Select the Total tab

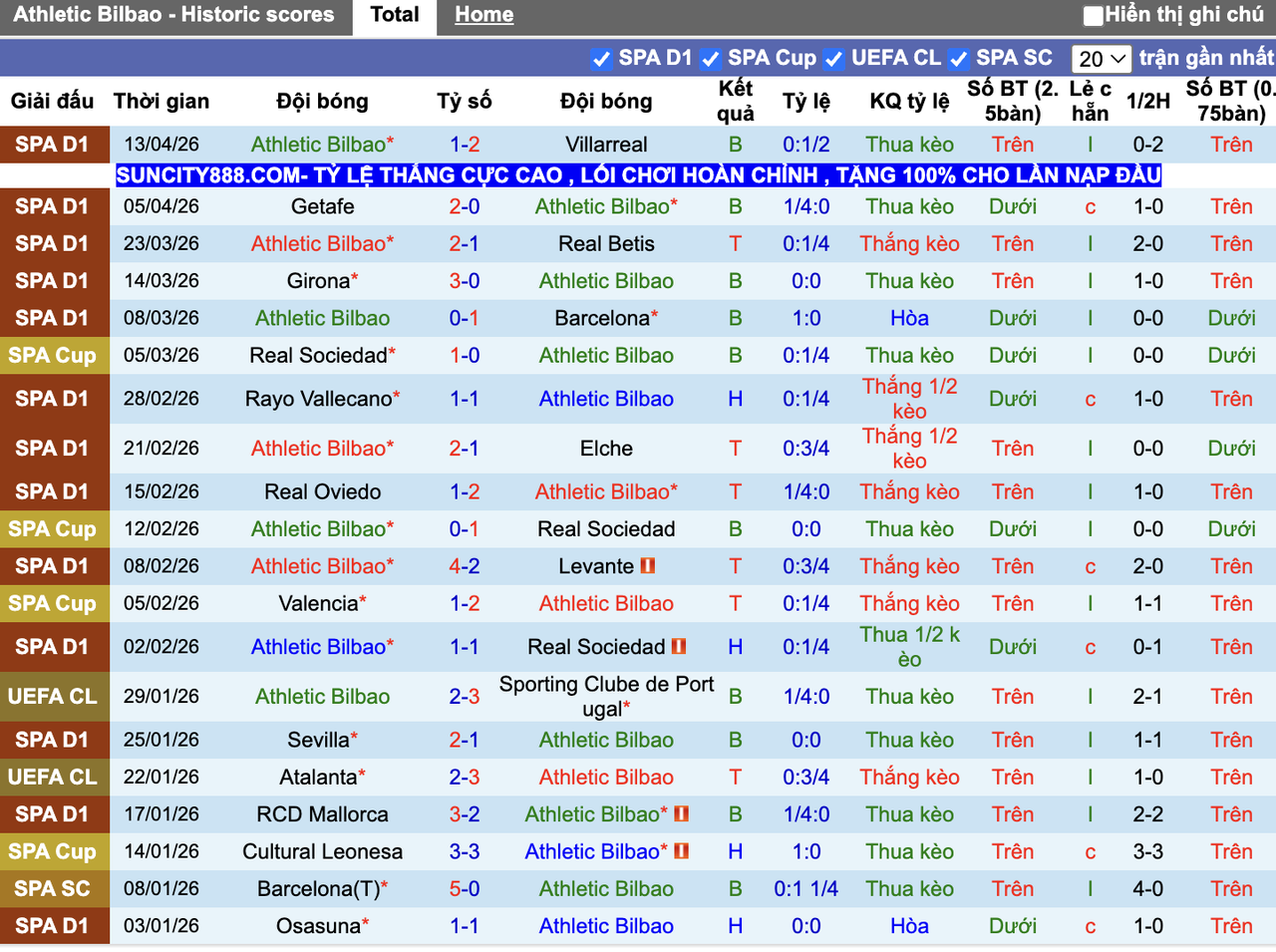click(x=395, y=15)
